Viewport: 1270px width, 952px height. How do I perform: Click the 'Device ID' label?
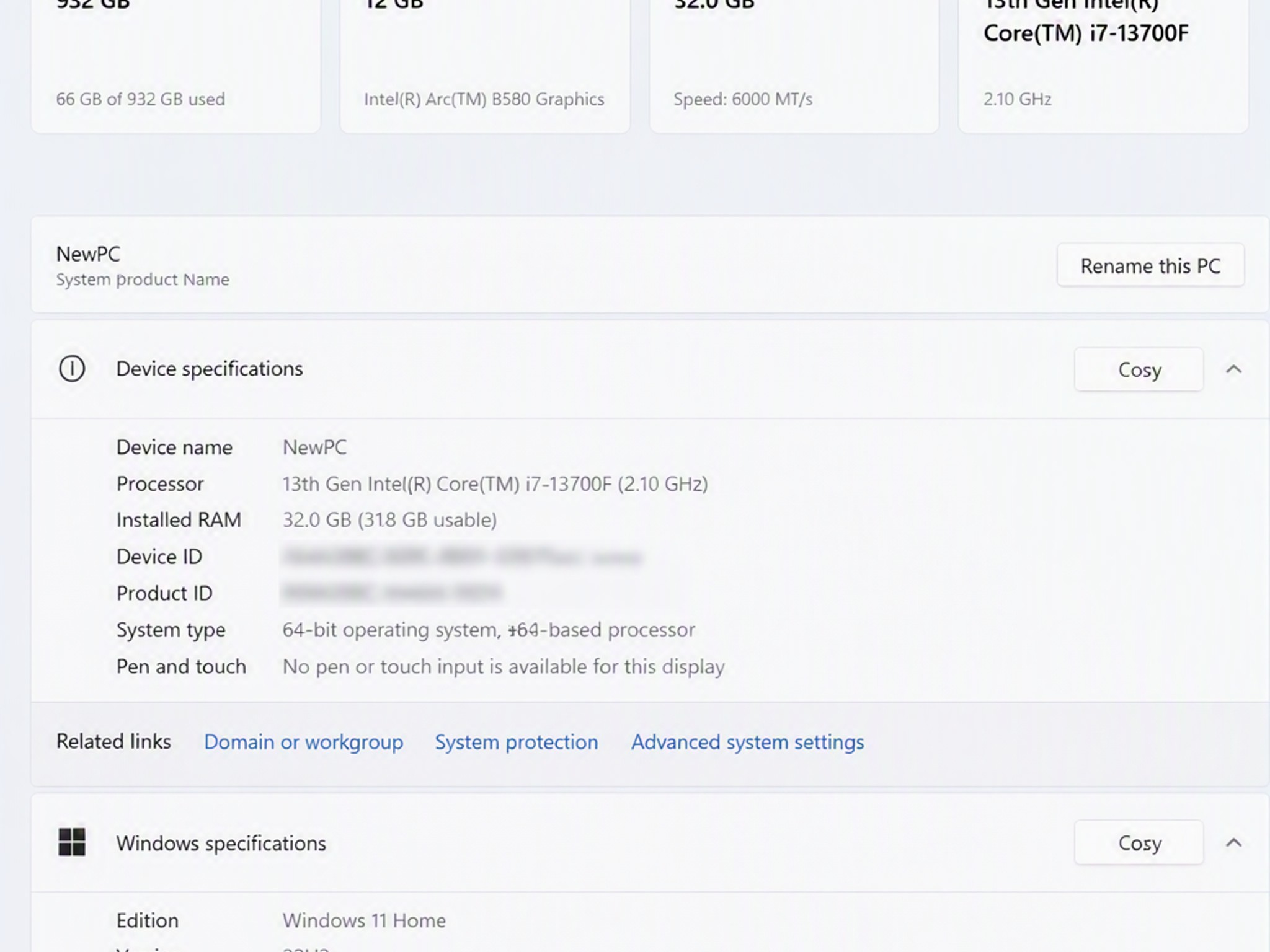click(159, 557)
